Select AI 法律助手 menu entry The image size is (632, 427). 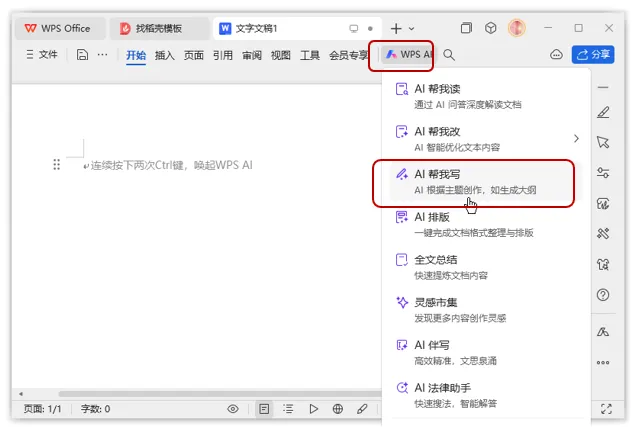(x=486, y=396)
